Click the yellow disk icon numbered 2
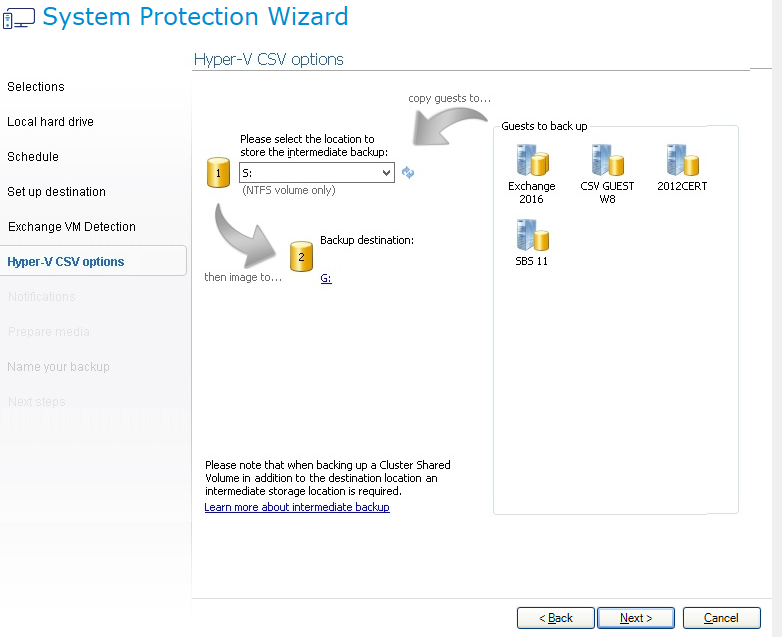 point(301,257)
